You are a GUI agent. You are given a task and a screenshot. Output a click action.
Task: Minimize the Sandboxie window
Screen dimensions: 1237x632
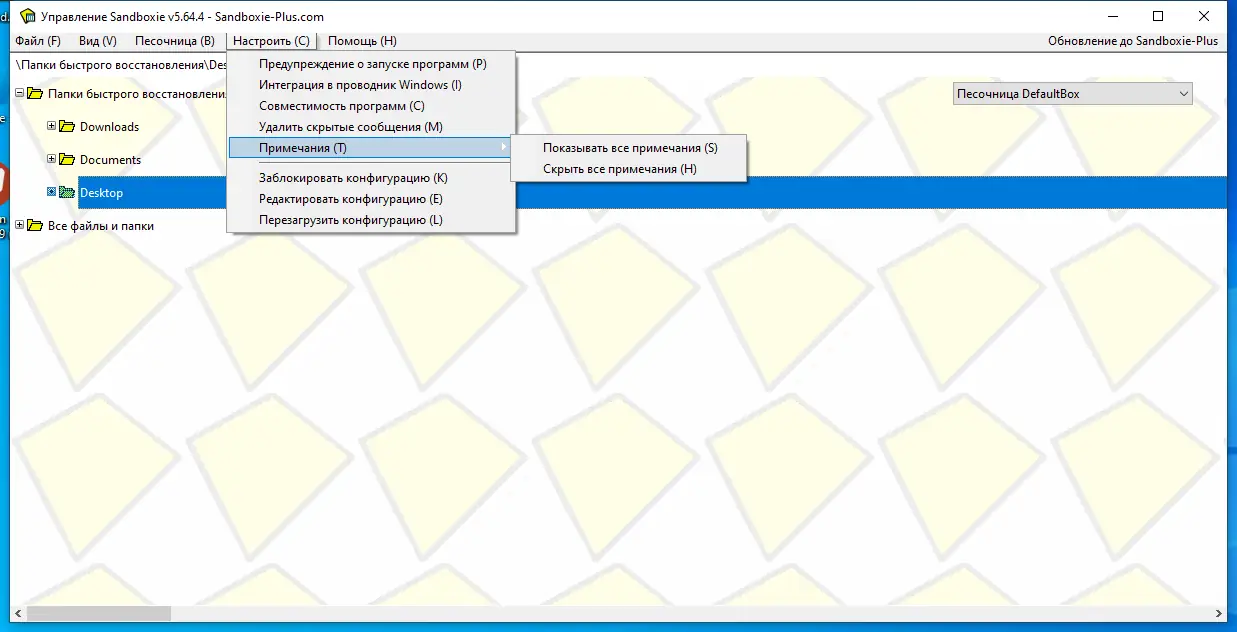pyautogui.click(x=1112, y=16)
